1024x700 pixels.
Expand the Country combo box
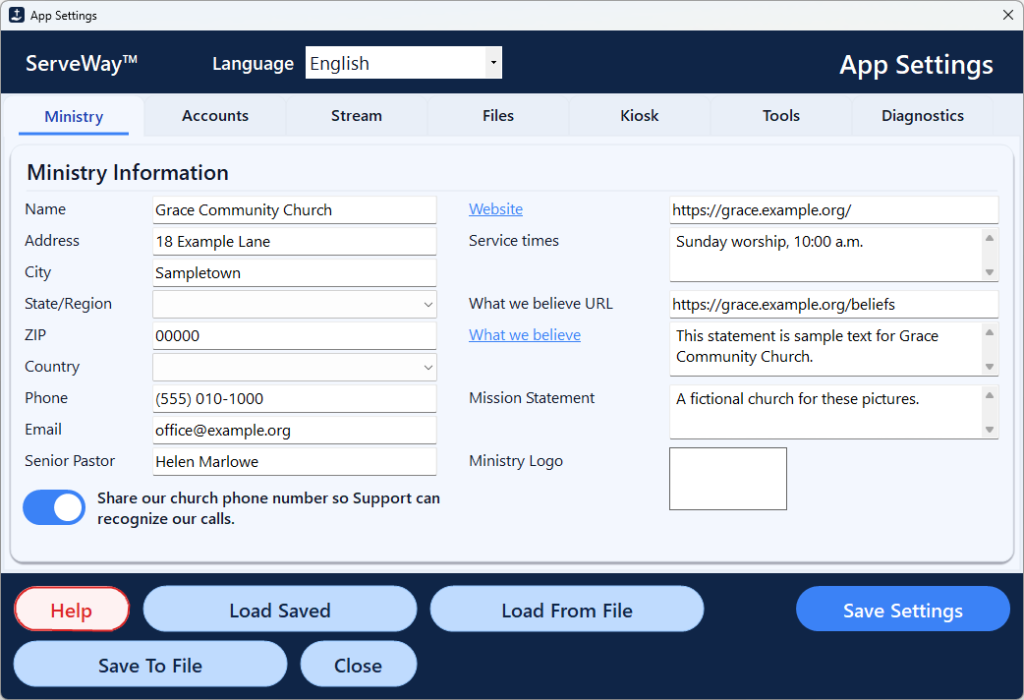(x=295, y=367)
